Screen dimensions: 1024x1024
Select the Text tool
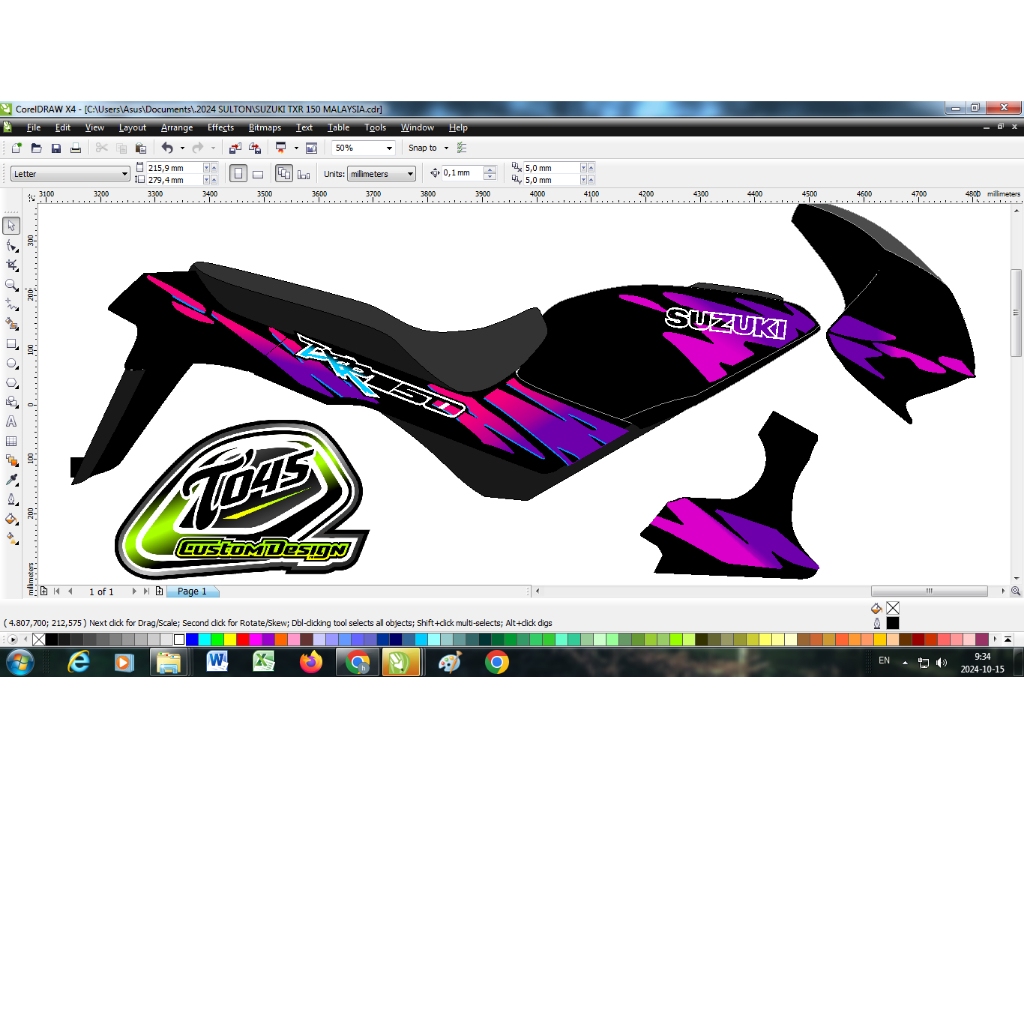click(x=12, y=420)
